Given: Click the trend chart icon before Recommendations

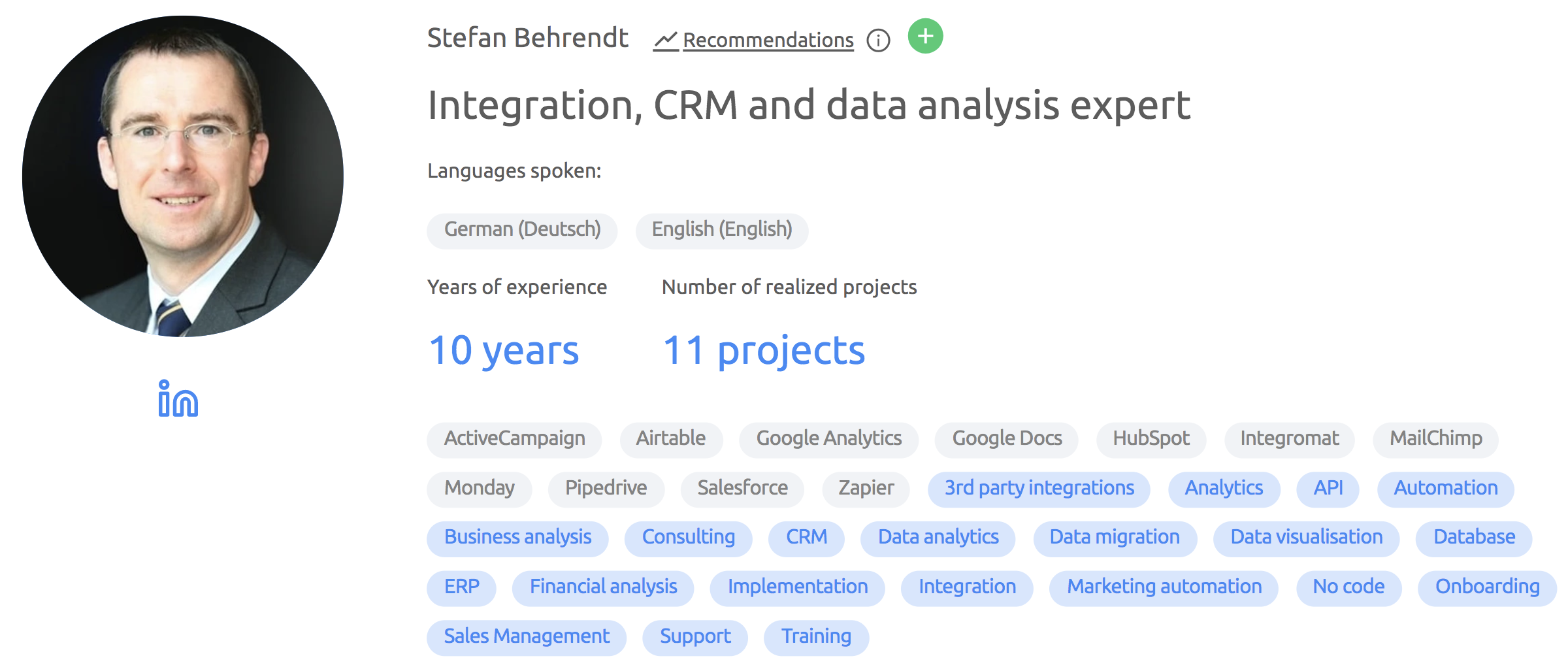Looking at the screenshot, I should (x=666, y=41).
